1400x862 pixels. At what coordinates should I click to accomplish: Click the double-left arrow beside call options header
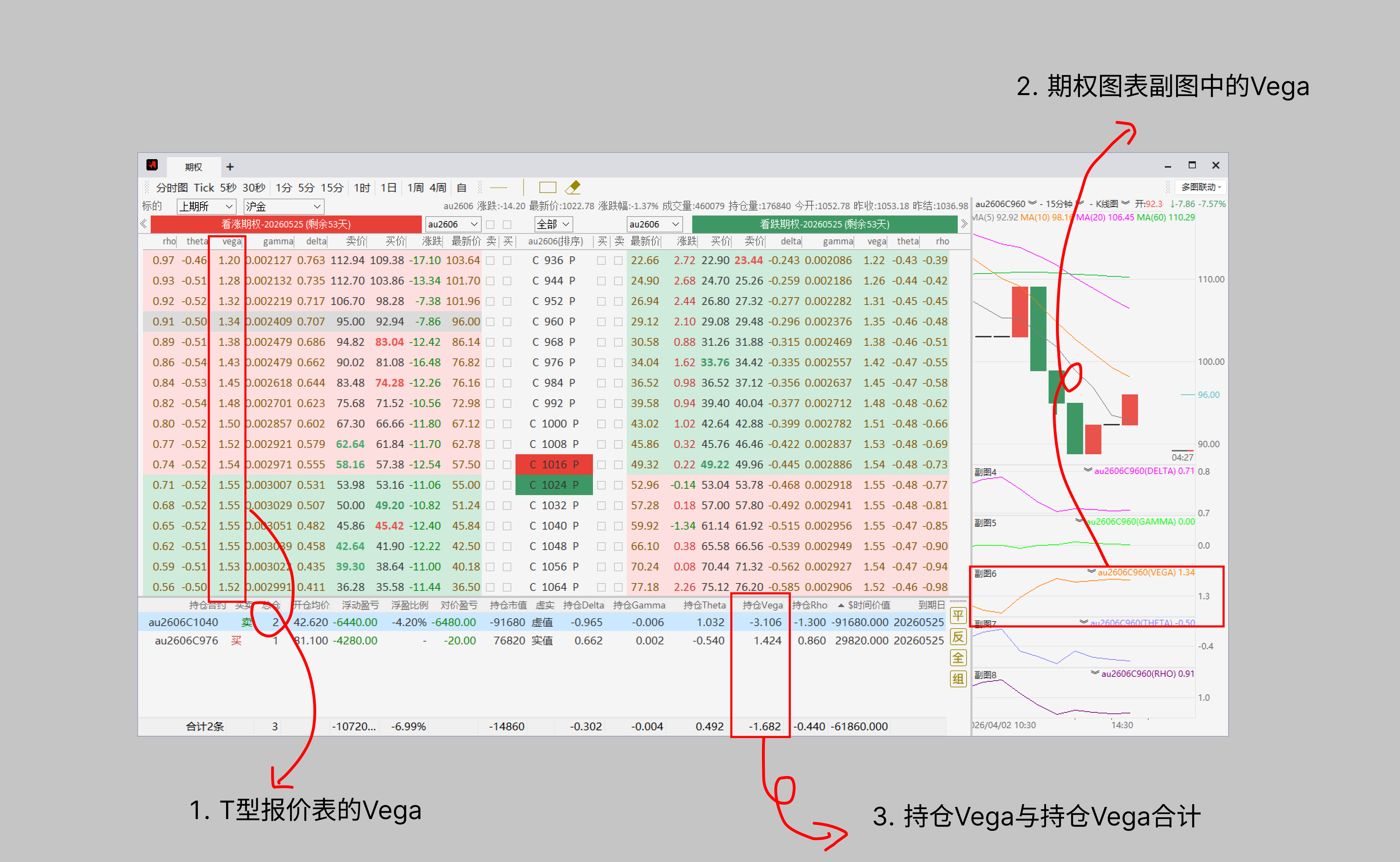click(144, 224)
